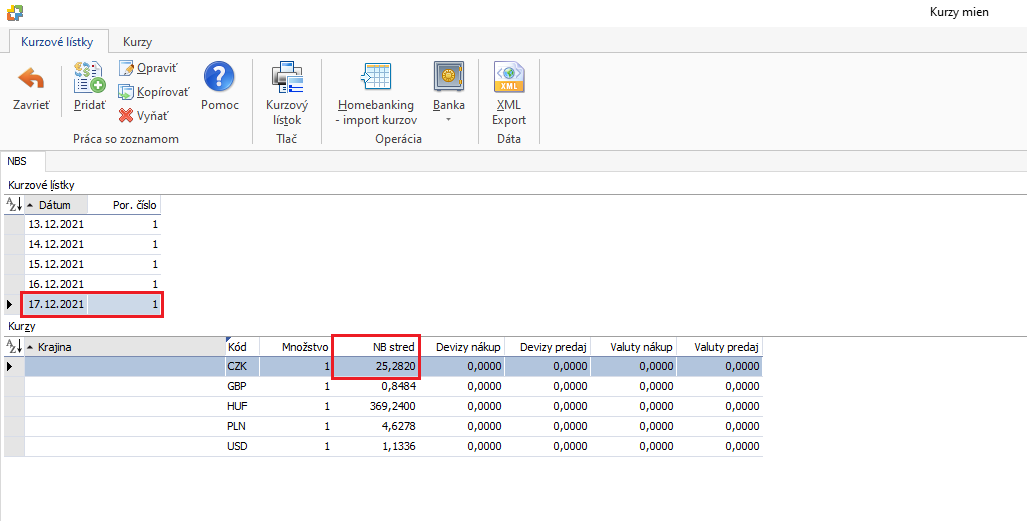Click the NB stred column header
This screenshot has width=1027, height=521.
(x=376, y=347)
